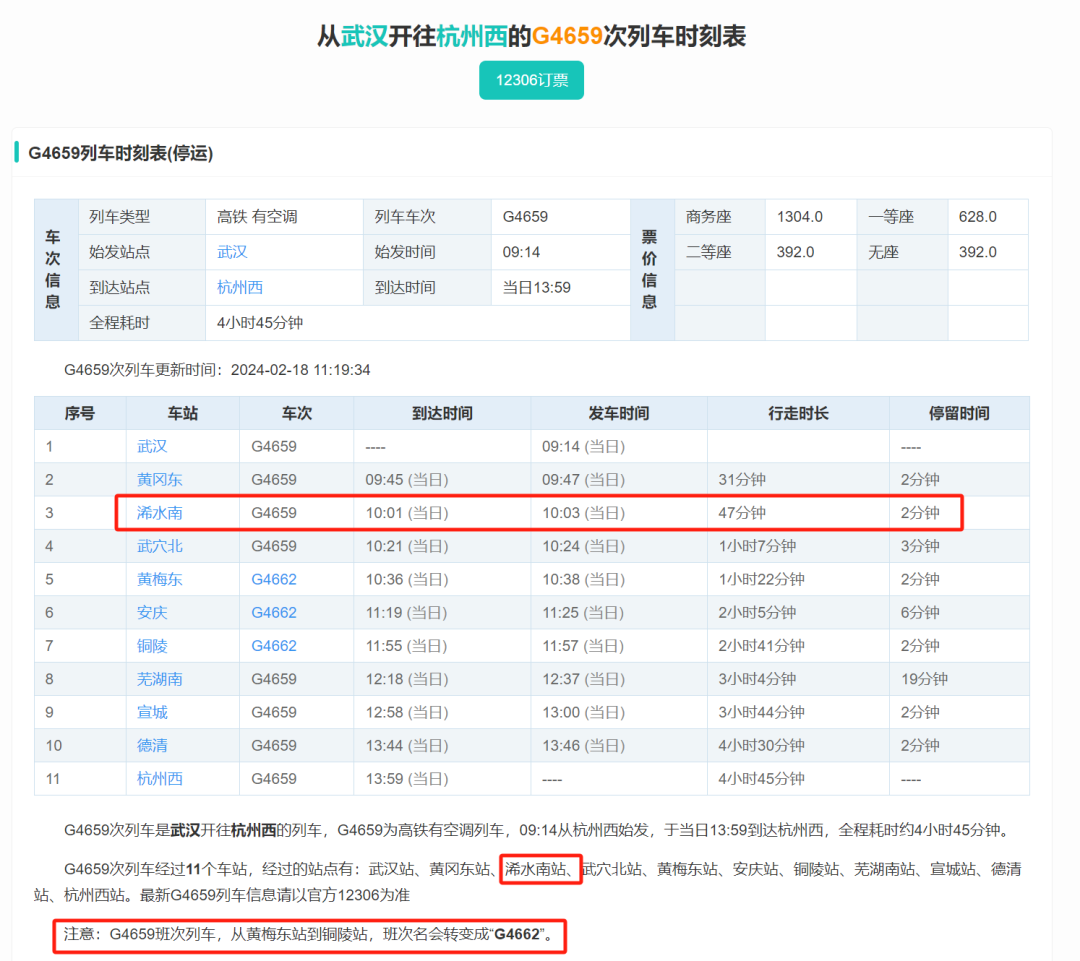Open 宣城 station link

pos(152,712)
